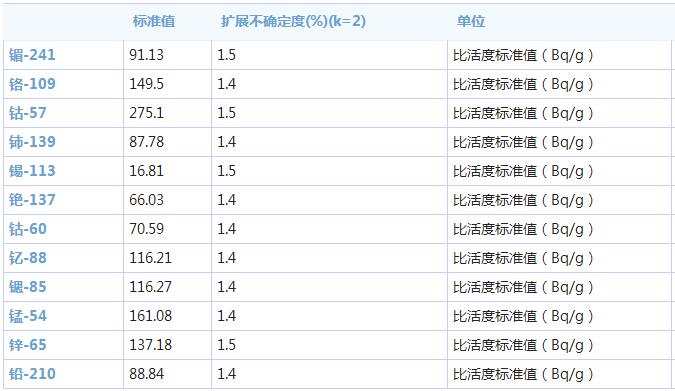Screen dimensions: 675x391
Task: Click the uncertainty 1.4 in 铅-210 row
Action: (x=226, y=374)
